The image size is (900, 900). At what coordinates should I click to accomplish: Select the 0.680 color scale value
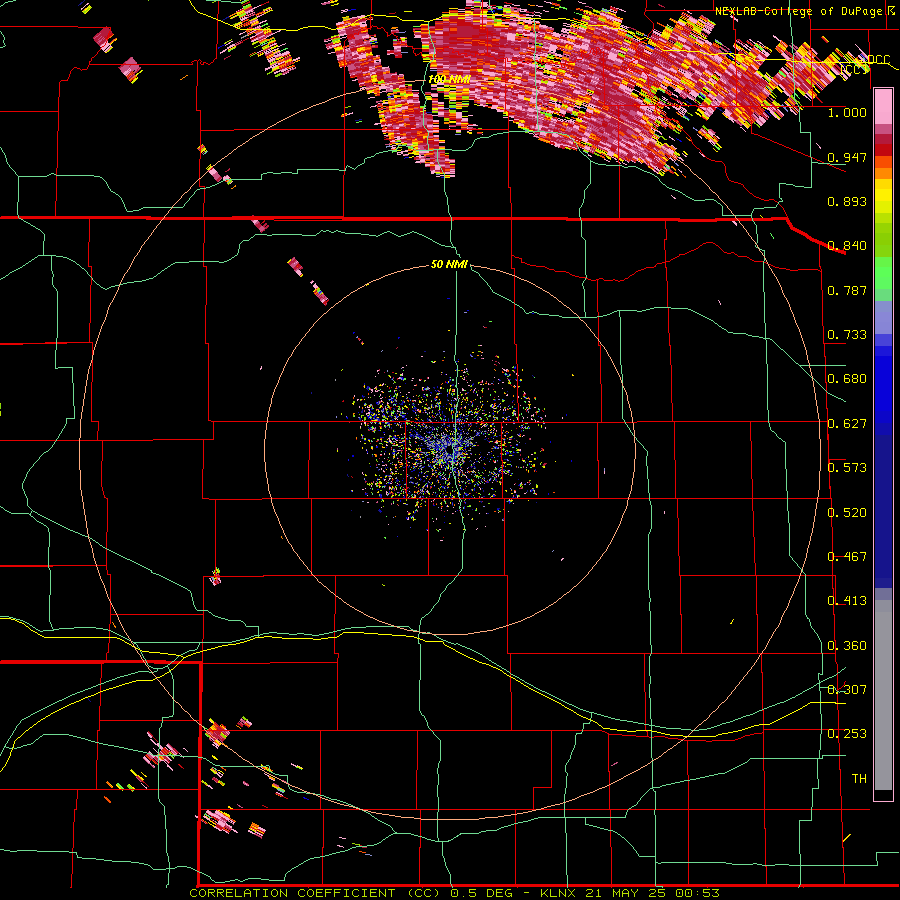(x=847, y=379)
